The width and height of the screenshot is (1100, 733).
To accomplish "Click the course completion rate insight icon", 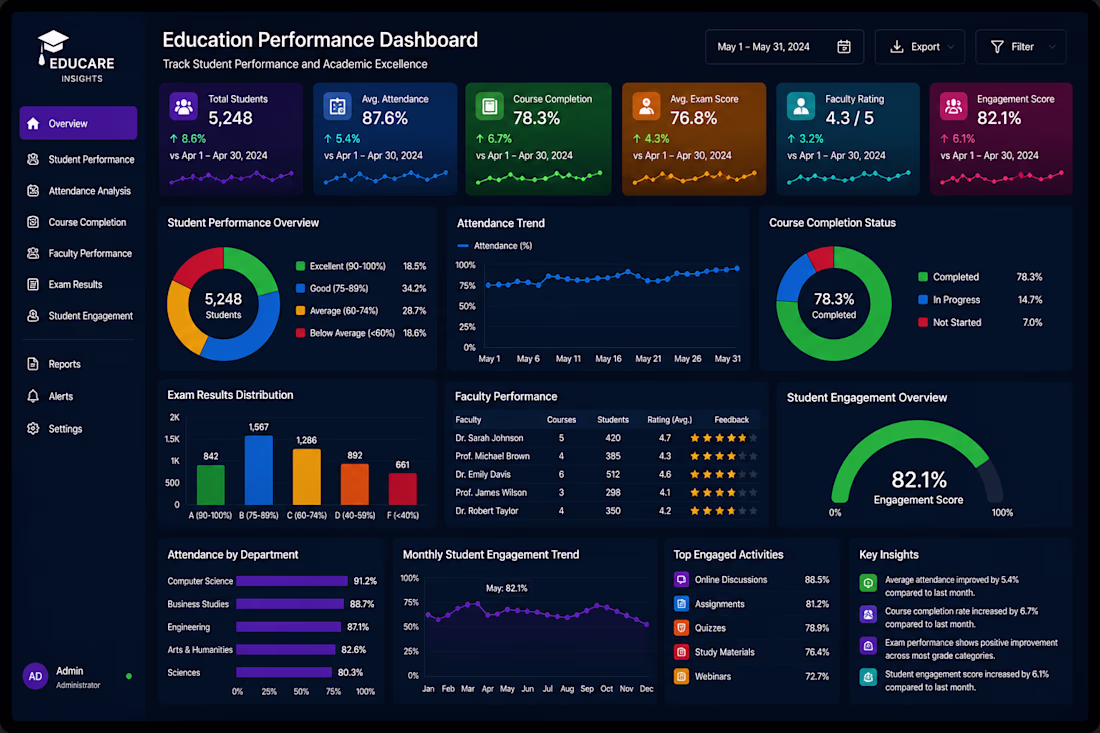I will tap(868, 614).
